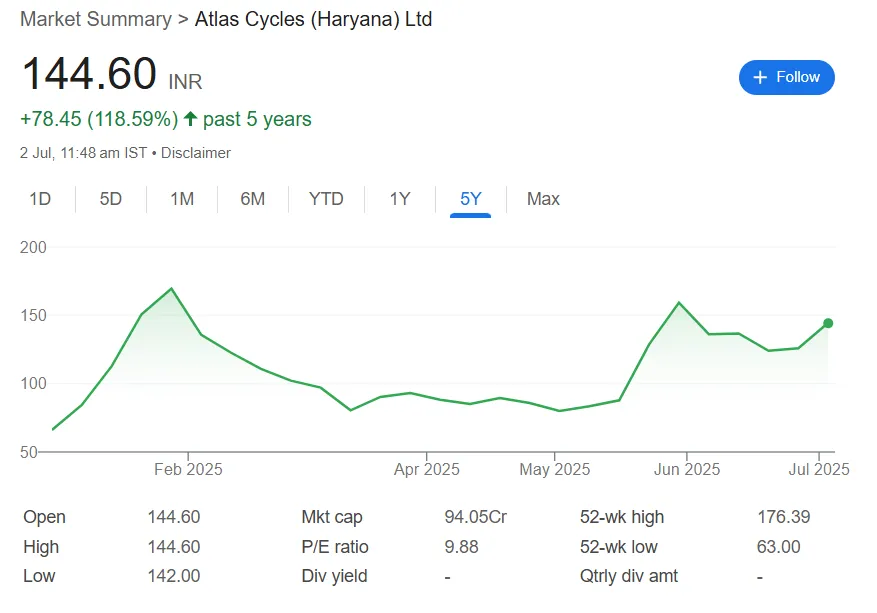Click the 52-wk low value 63.00
This screenshot has width=877, height=613.
pos(779,546)
